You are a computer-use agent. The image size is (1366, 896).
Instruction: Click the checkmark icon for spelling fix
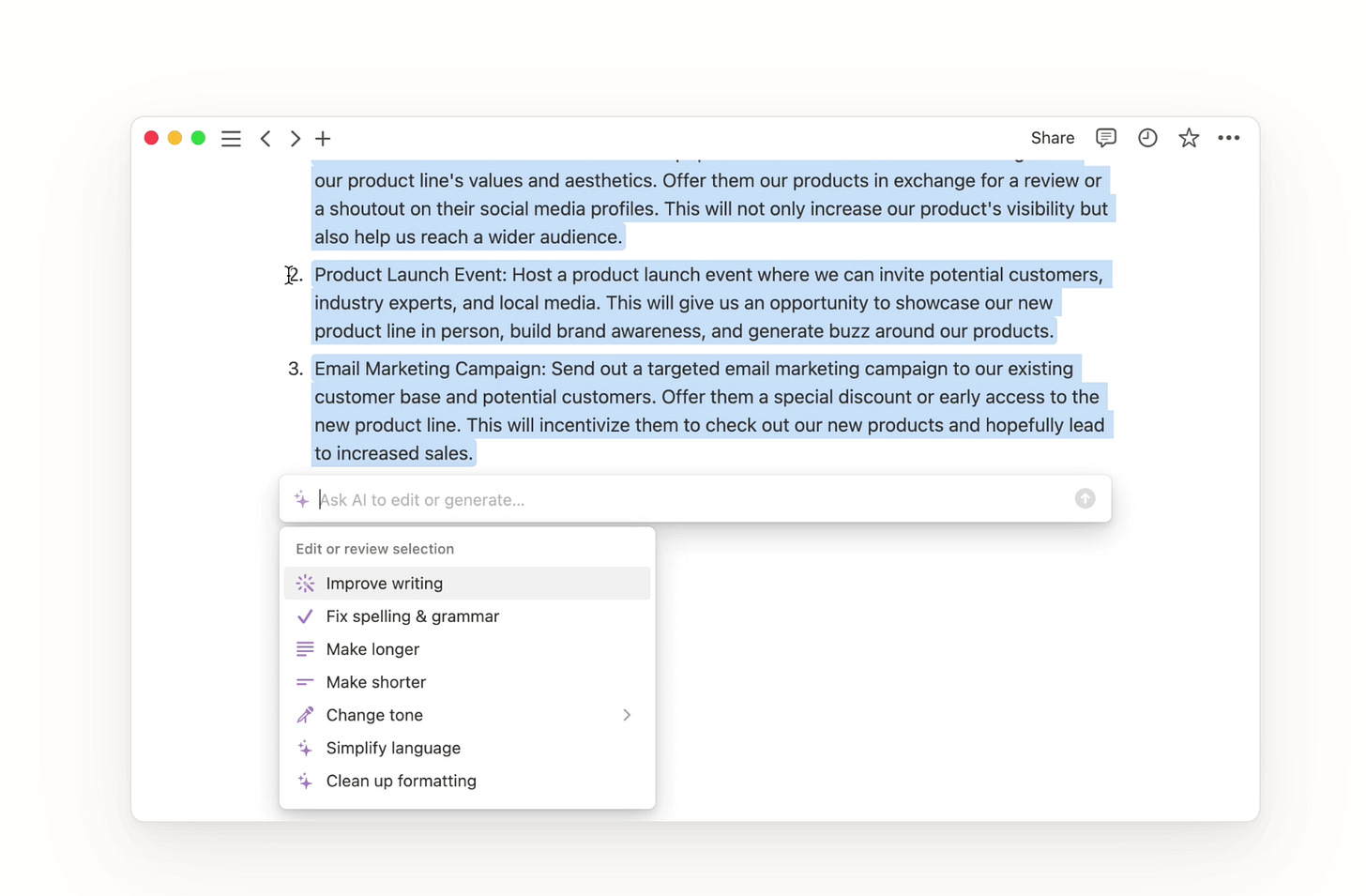click(x=305, y=616)
